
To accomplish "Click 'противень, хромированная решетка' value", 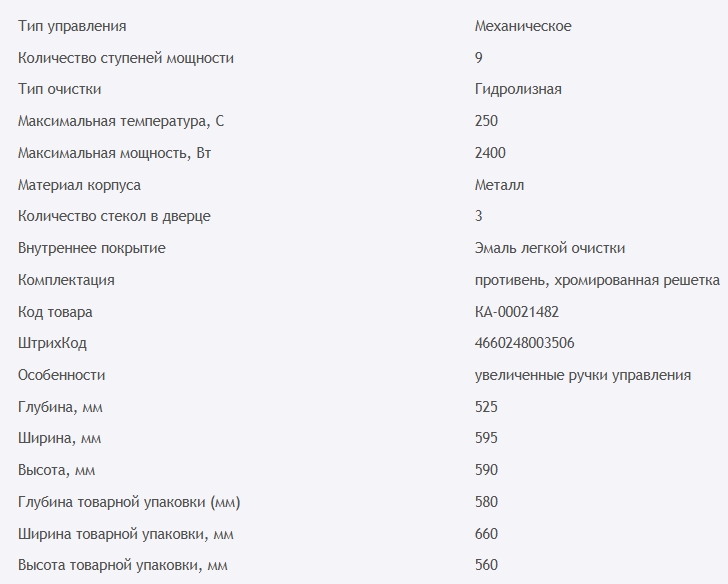I will point(597,280).
